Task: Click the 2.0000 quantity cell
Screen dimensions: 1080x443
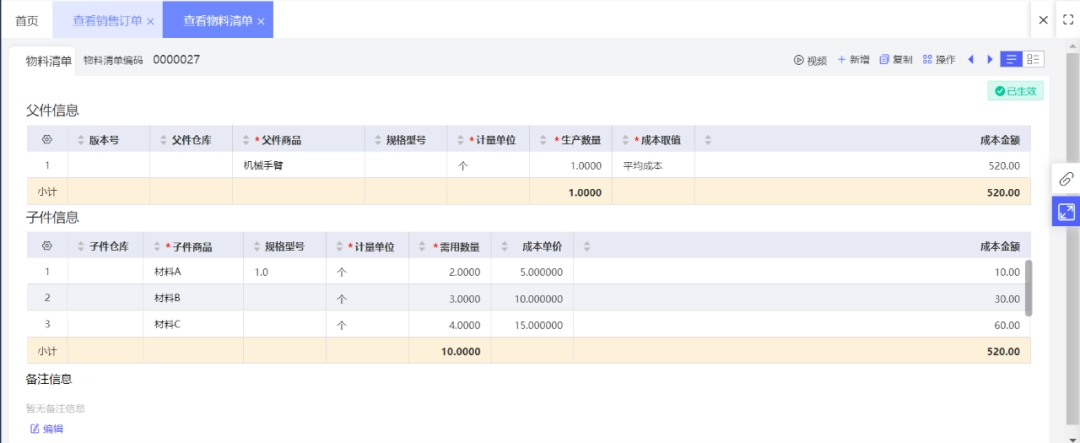Action: 450,271
